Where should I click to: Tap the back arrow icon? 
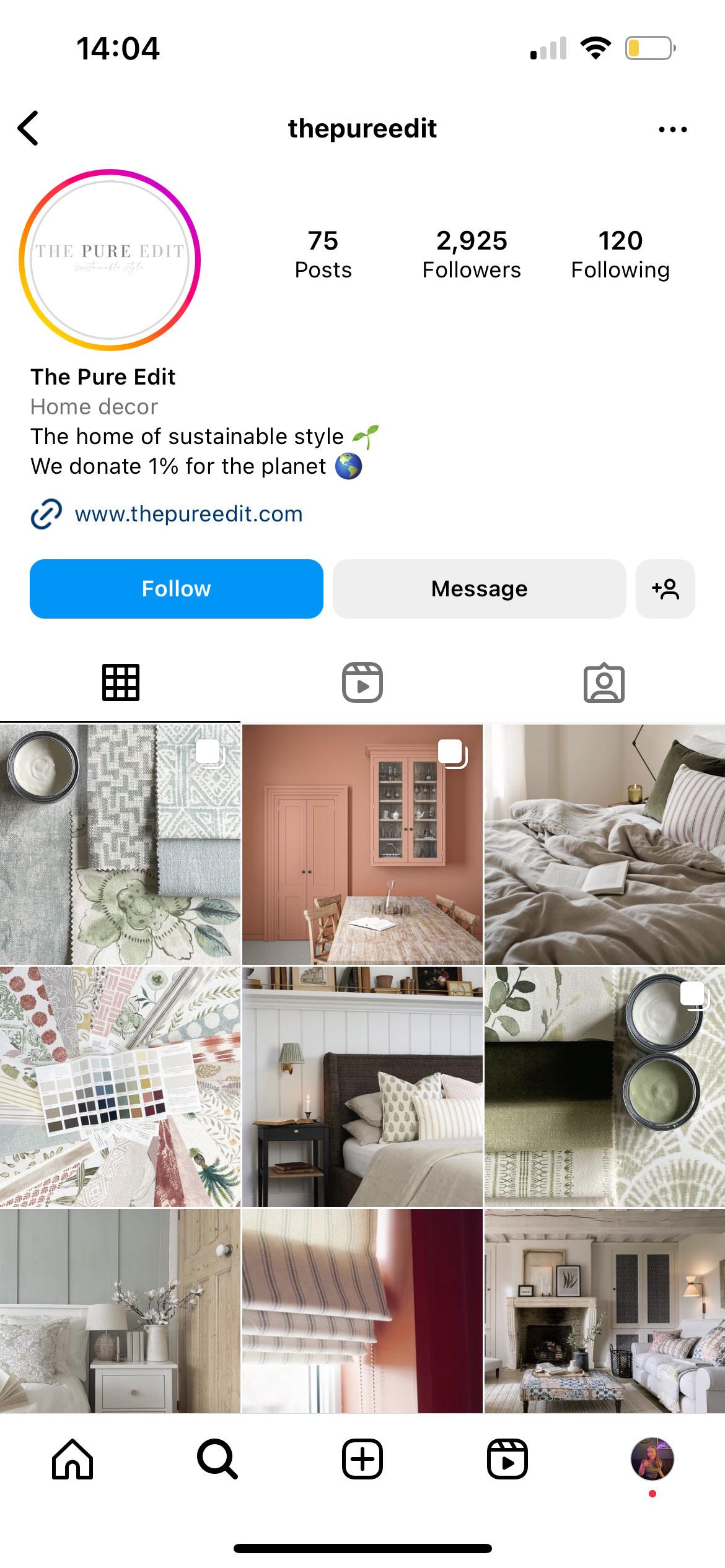pos(29,128)
